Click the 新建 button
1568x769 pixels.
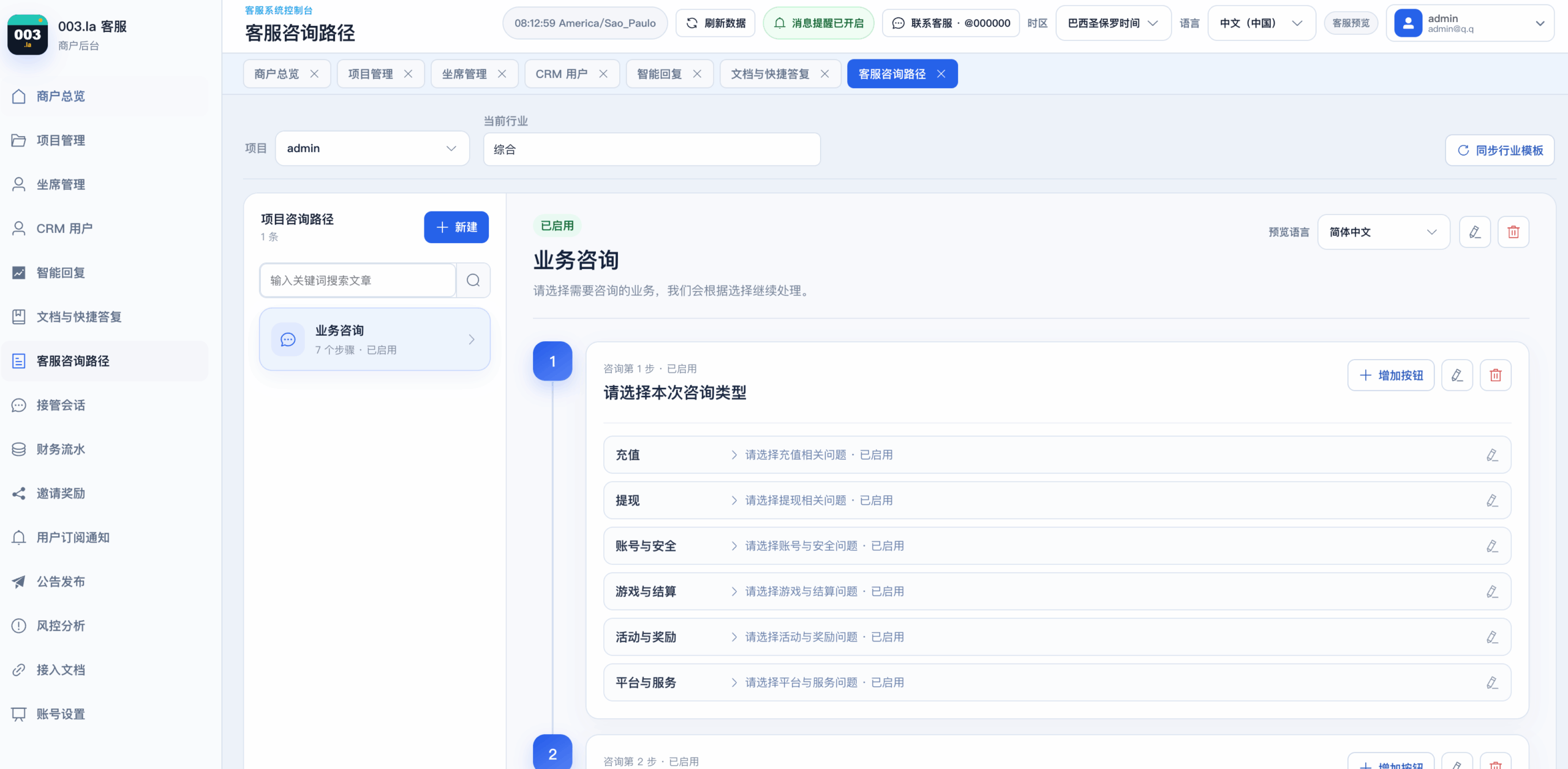point(456,227)
